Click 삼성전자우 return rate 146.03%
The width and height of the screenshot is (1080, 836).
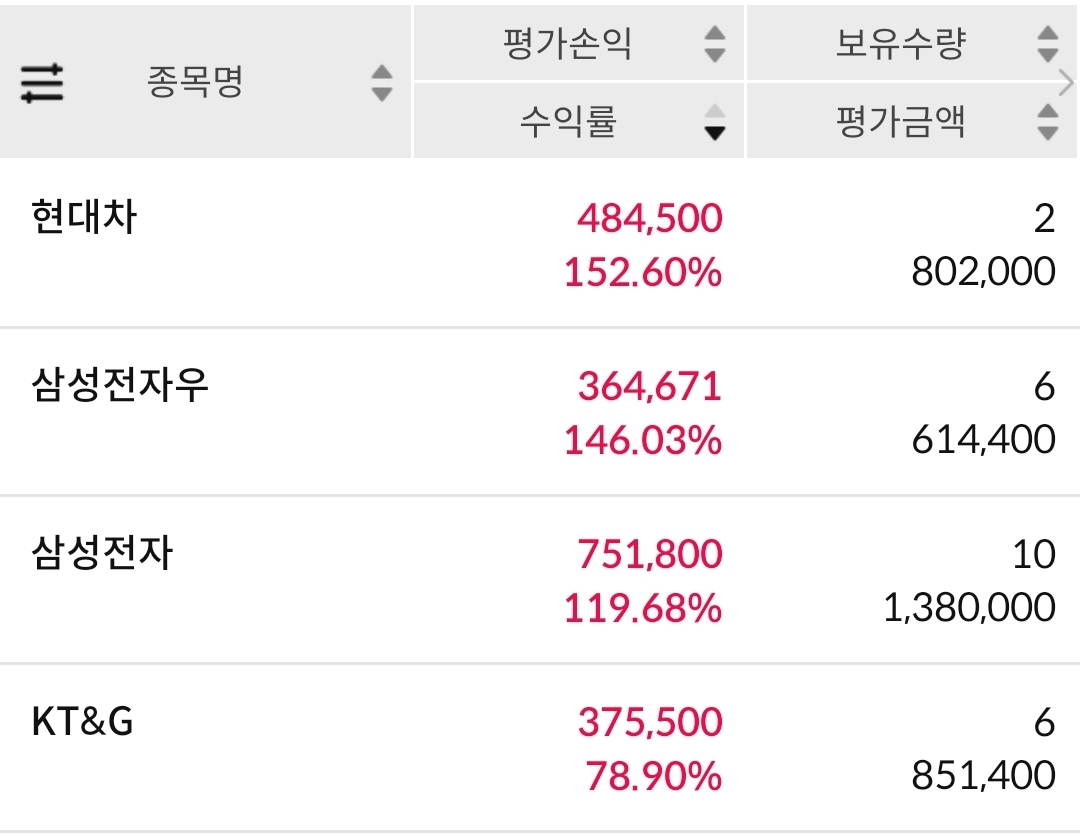click(643, 440)
